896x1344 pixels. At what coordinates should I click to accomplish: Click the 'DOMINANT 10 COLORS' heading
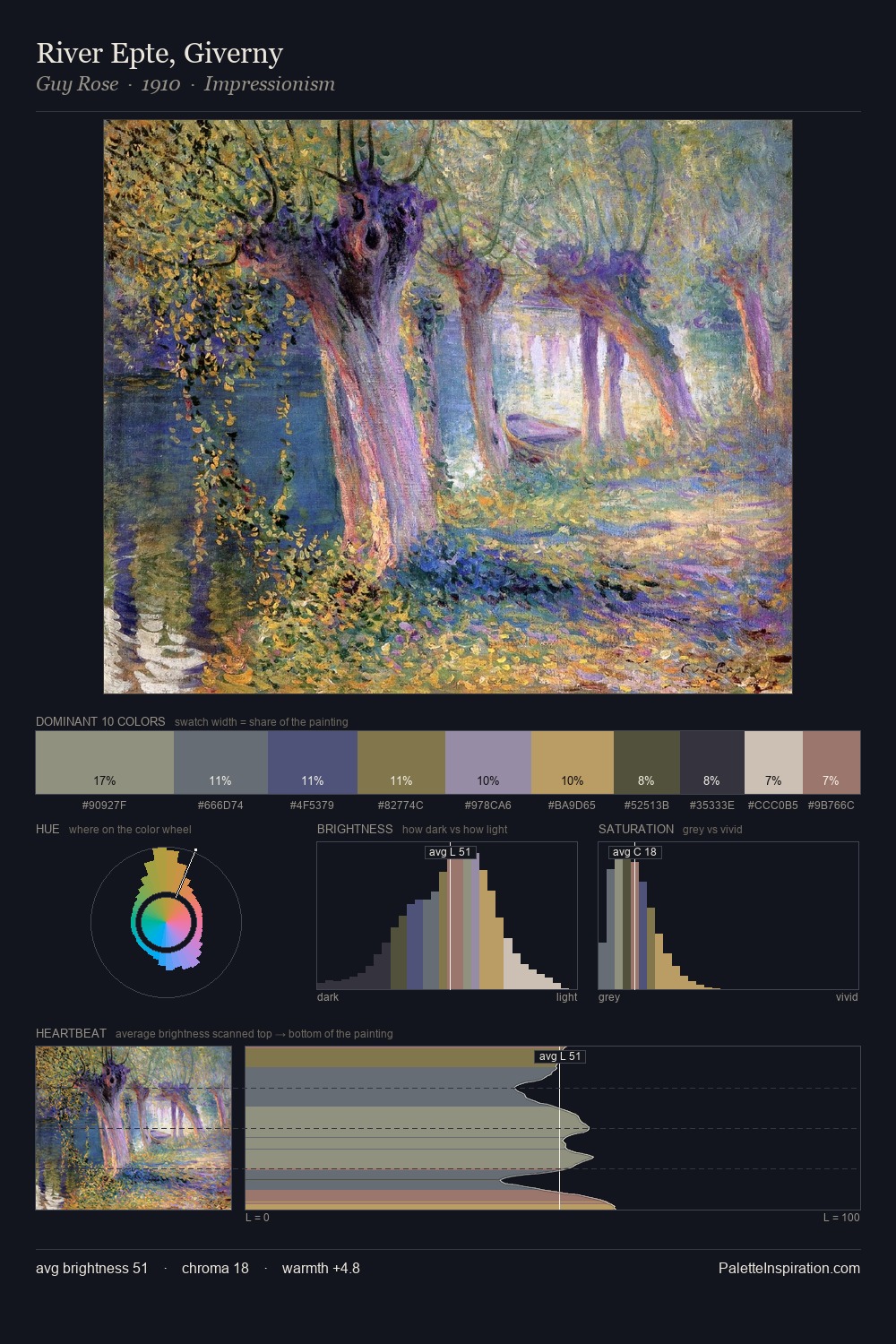pyautogui.click(x=100, y=721)
